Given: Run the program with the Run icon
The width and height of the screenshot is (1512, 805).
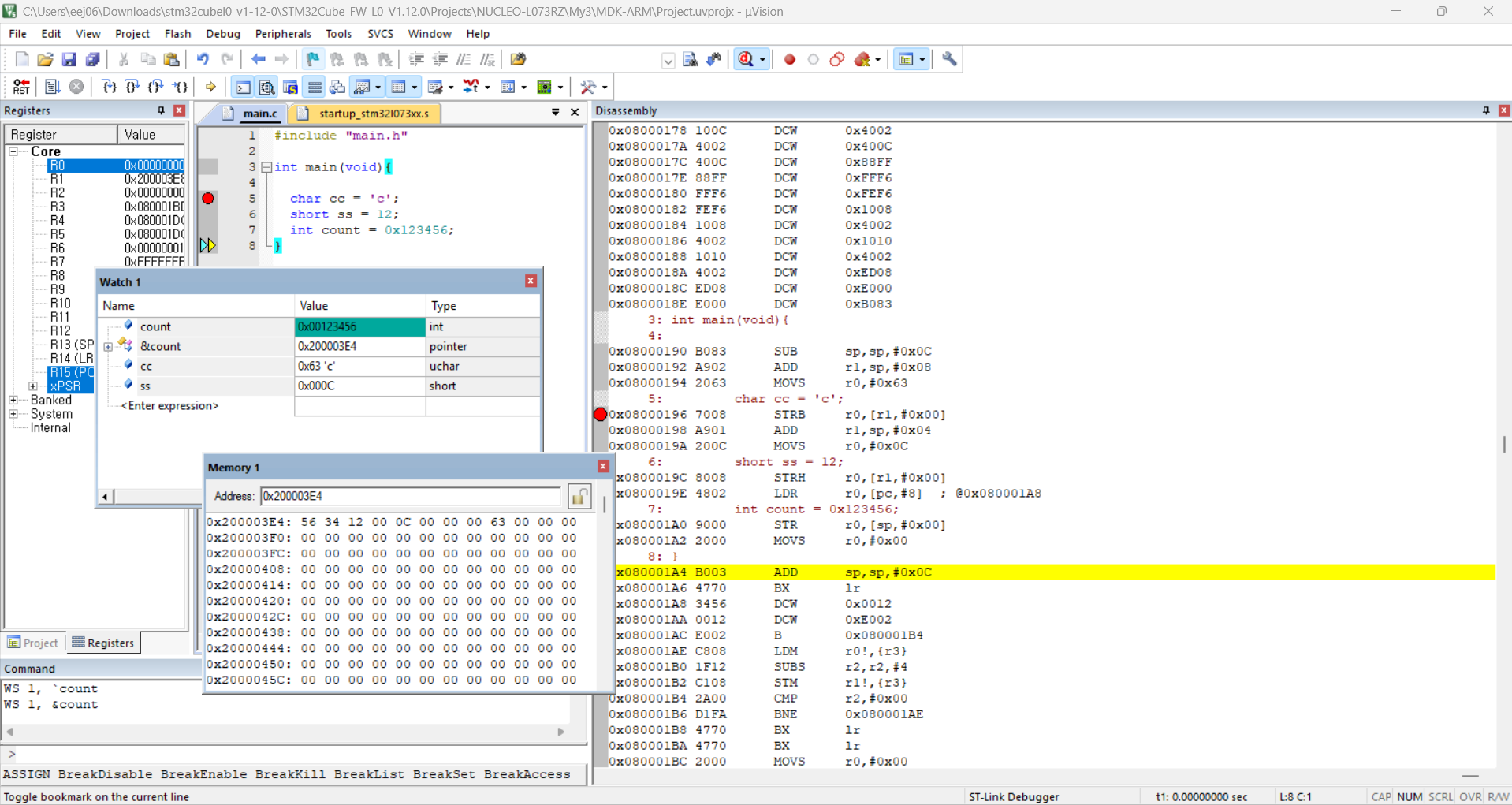Looking at the screenshot, I should pyautogui.click(x=52, y=87).
